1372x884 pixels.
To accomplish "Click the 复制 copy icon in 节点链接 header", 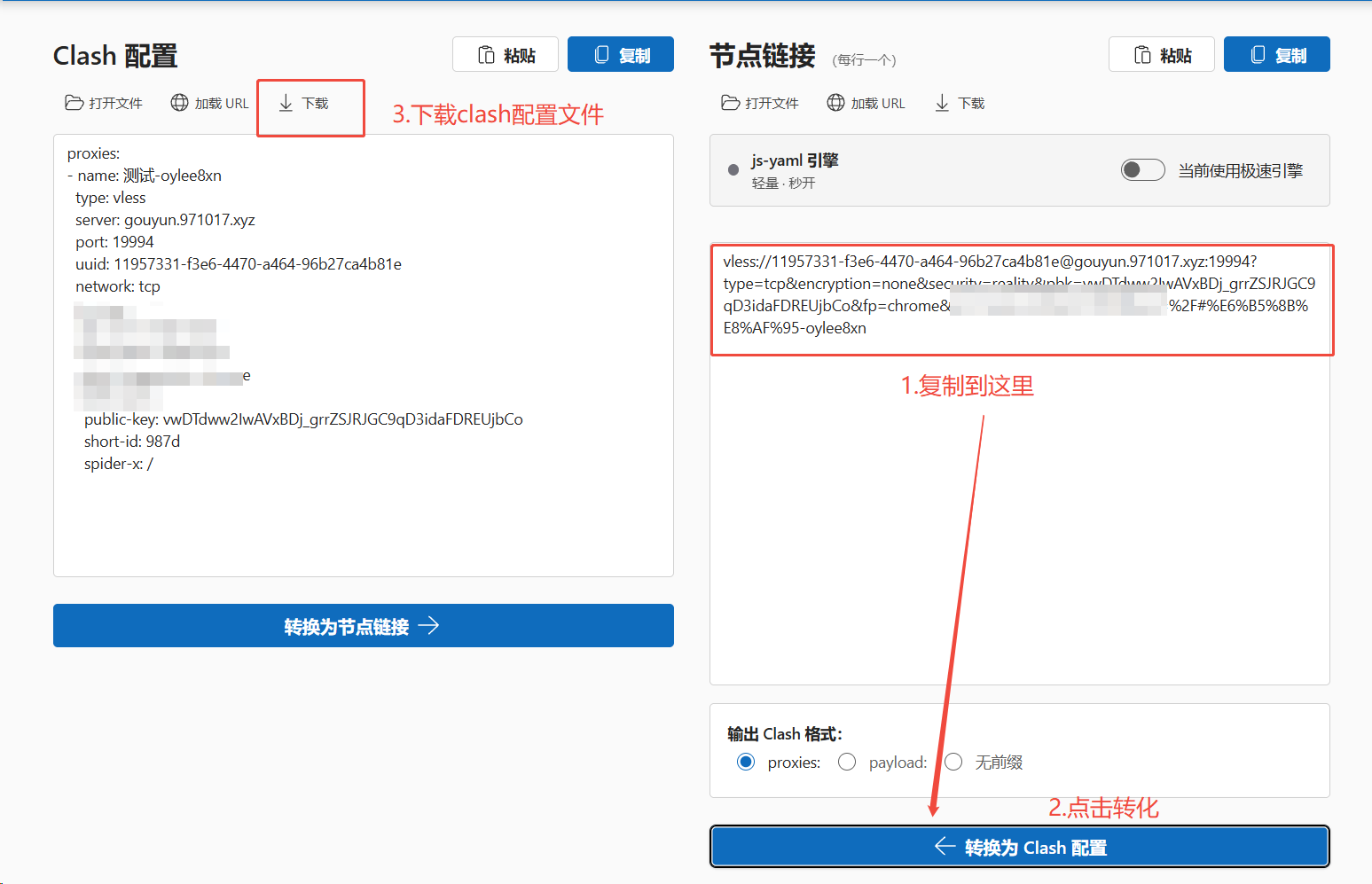I will click(x=1258, y=55).
